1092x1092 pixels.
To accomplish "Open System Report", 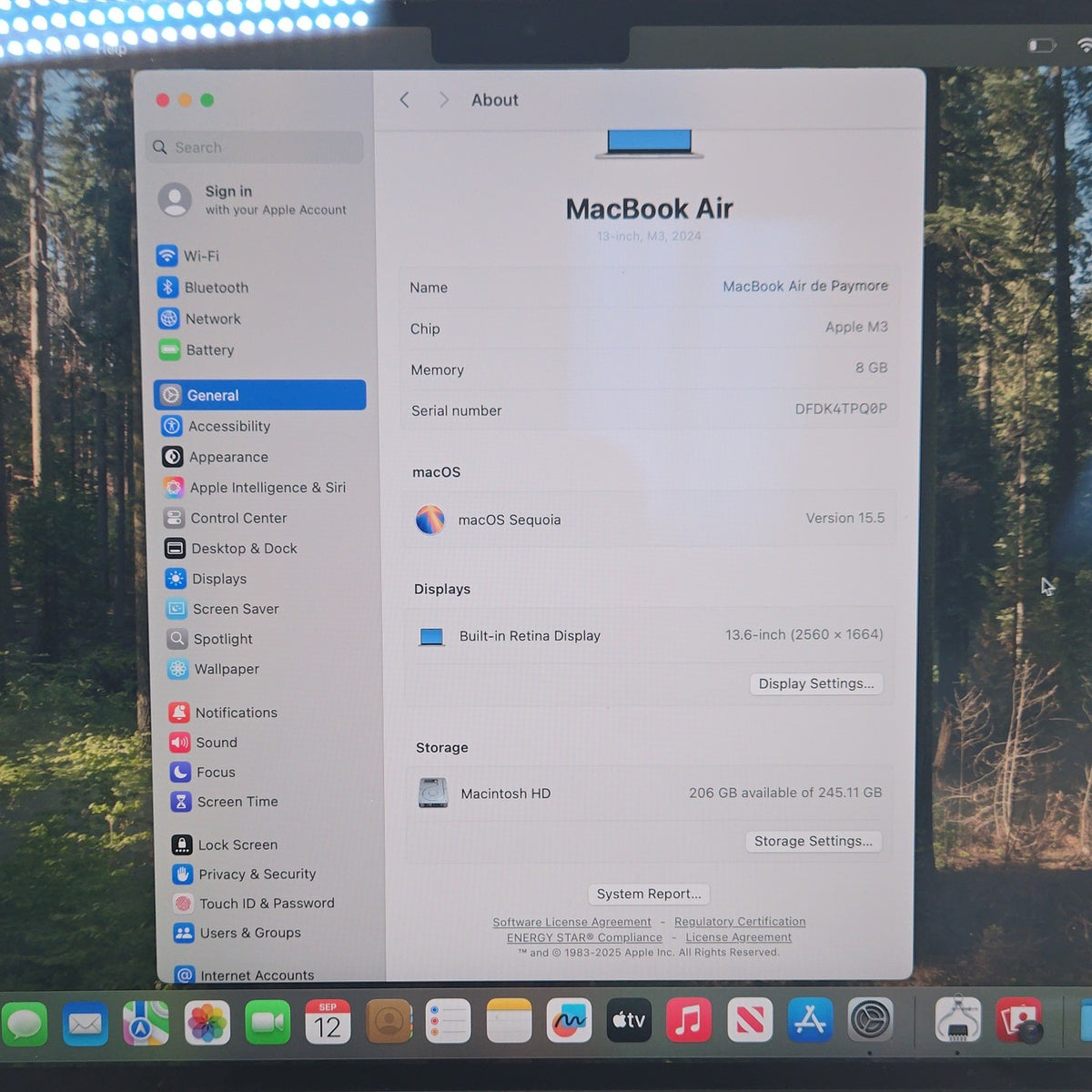I will [x=649, y=894].
